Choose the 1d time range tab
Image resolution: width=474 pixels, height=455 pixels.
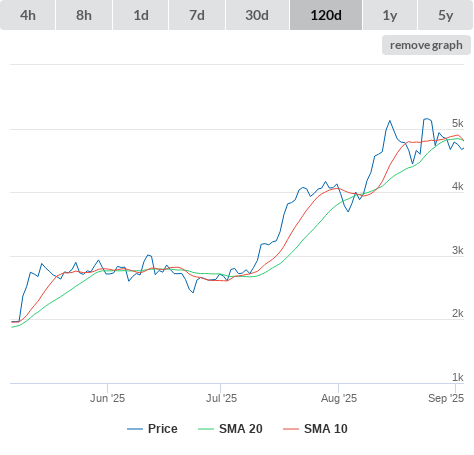tap(141, 15)
